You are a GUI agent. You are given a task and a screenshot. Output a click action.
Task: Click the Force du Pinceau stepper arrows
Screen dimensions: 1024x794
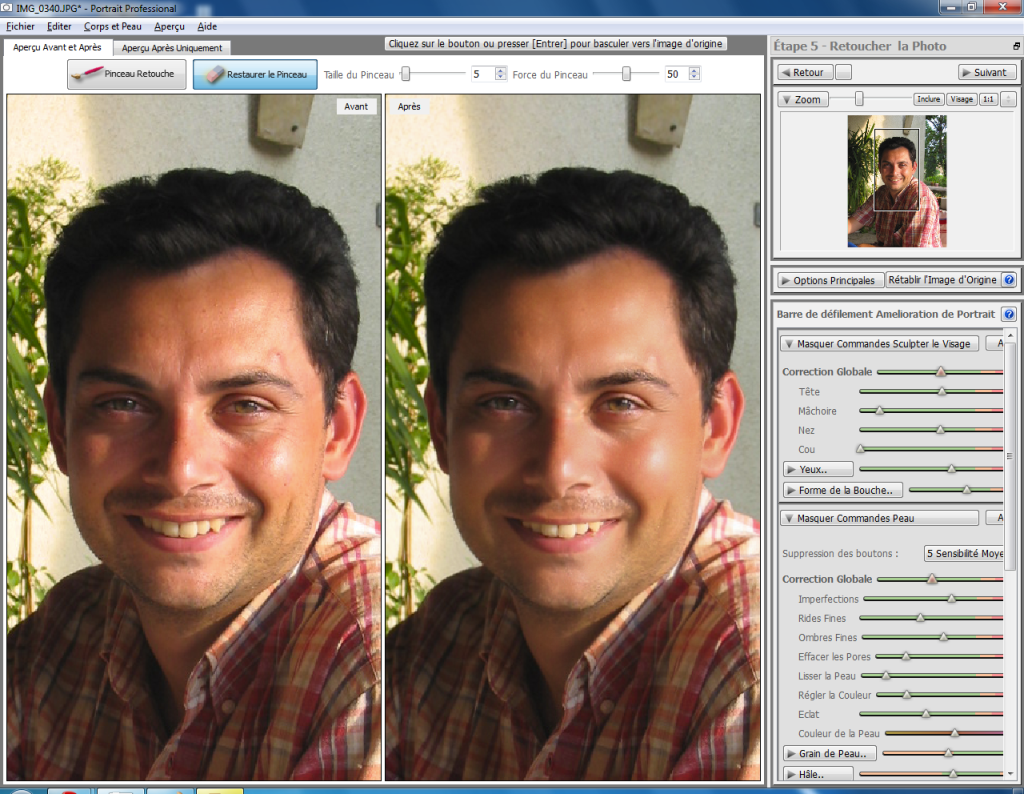click(694, 74)
